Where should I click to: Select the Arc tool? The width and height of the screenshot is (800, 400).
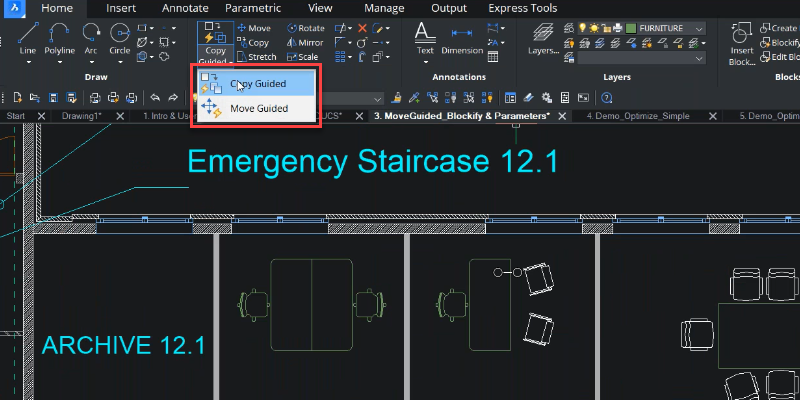(x=91, y=38)
